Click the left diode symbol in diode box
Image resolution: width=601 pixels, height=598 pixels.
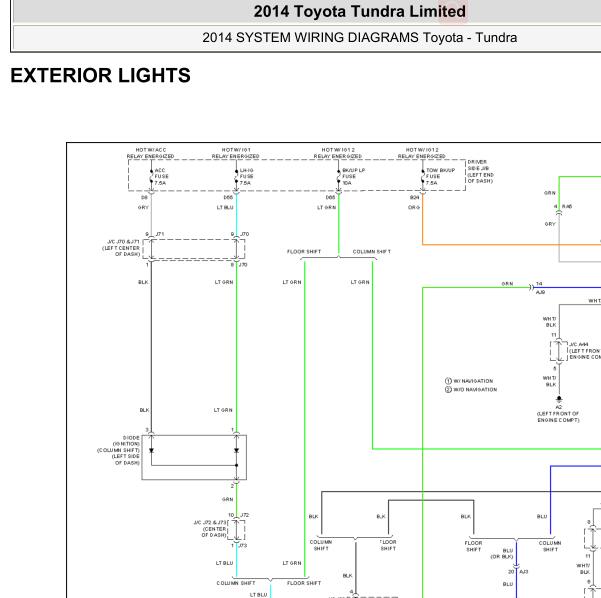(x=151, y=450)
